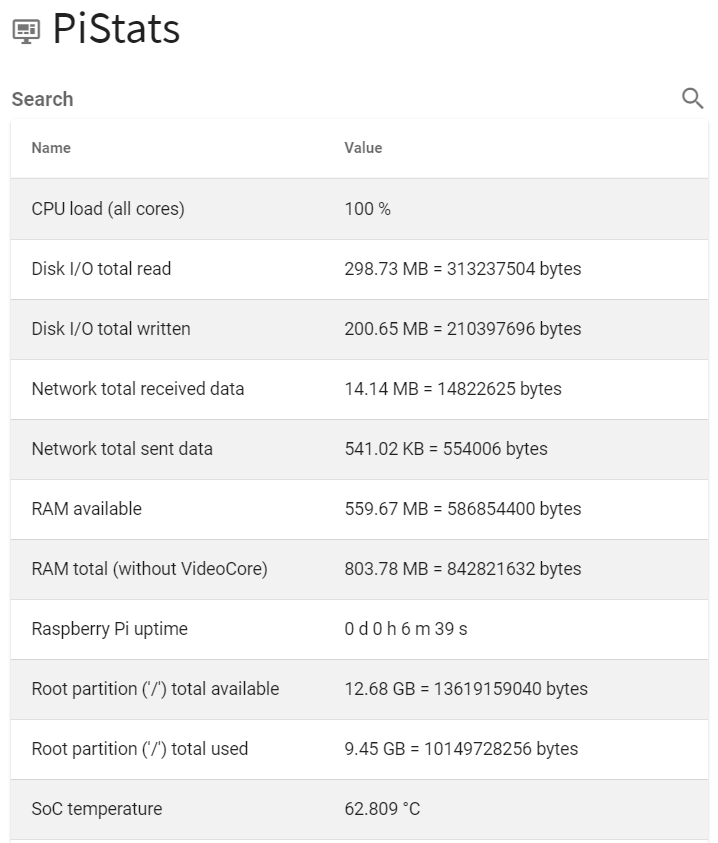Select the Disk I/O total written row
Image resolution: width=718 pixels, height=843 pixels.
coord(359,330)
